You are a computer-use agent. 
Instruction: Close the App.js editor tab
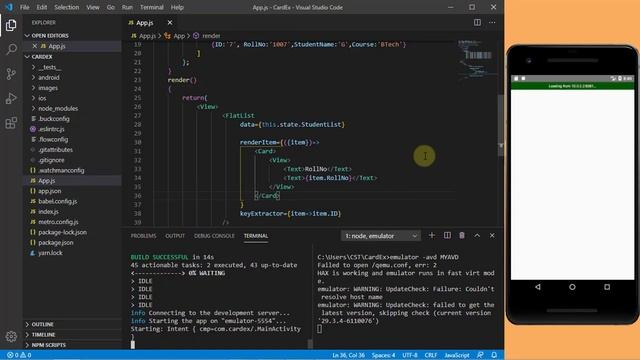(x=170, y=23)
